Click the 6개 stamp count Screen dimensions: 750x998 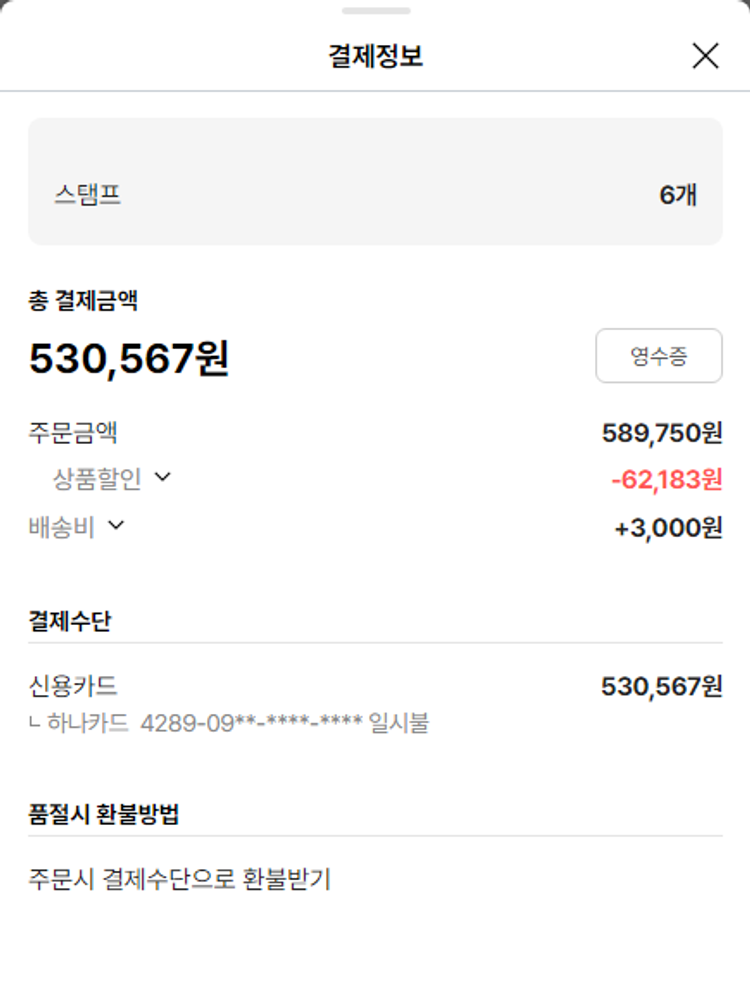[x=677, y=195]
